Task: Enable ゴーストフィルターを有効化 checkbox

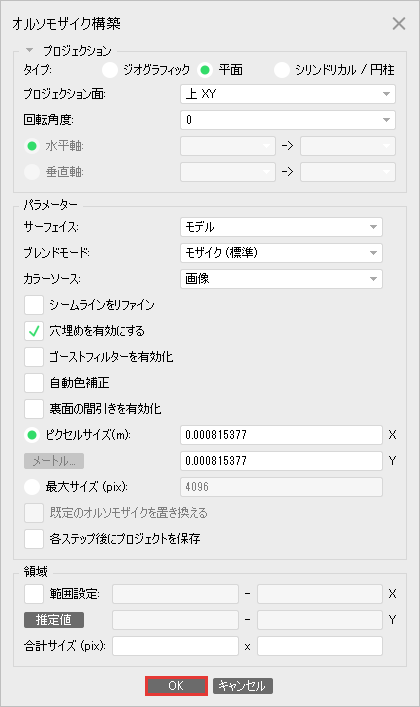Action: point(34,357)
